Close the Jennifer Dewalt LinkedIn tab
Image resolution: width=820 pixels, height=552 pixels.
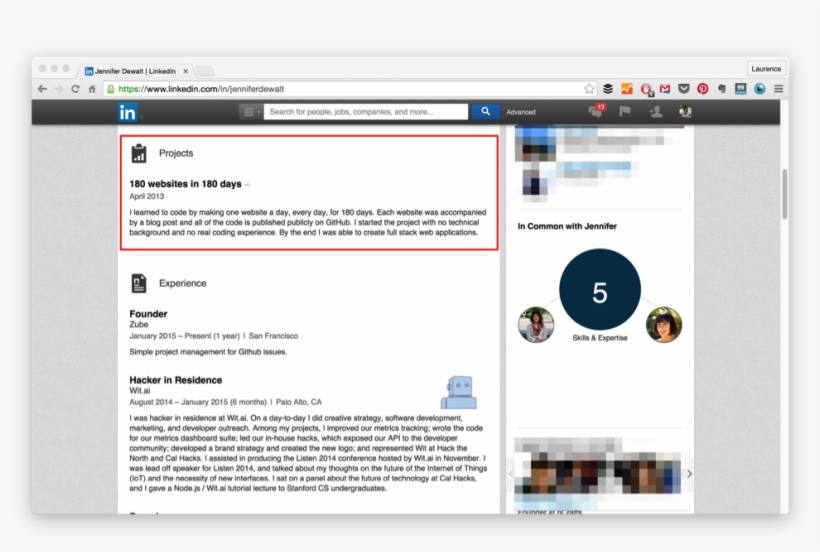pos(185,71)
